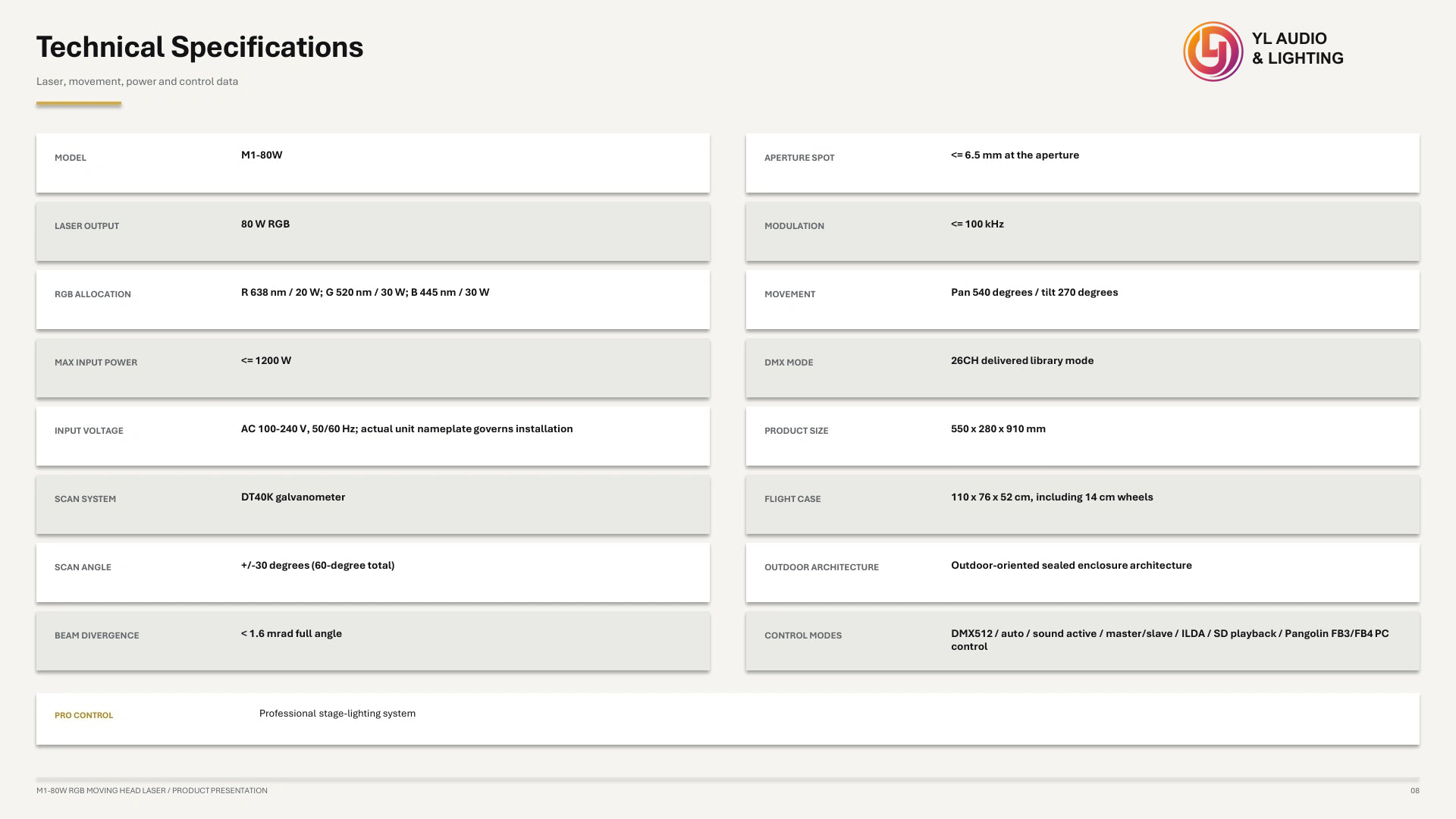Viewport: 1456px width, 819px height.
Task: Select the PRODUCT SIZE label
Action: click(796, 431)
